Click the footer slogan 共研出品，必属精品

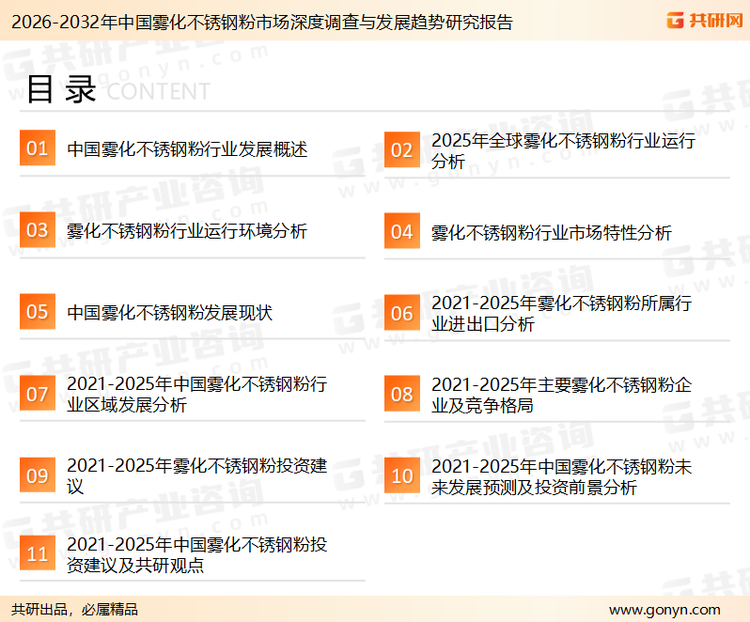75,609
